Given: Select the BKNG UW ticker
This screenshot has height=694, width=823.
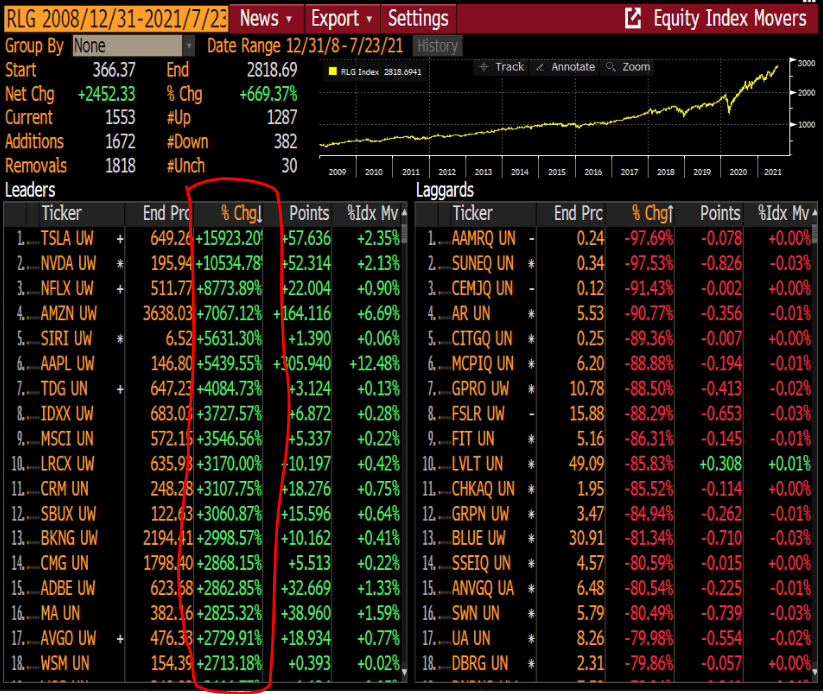Looking at the screenshot, I should coord(69,538).
